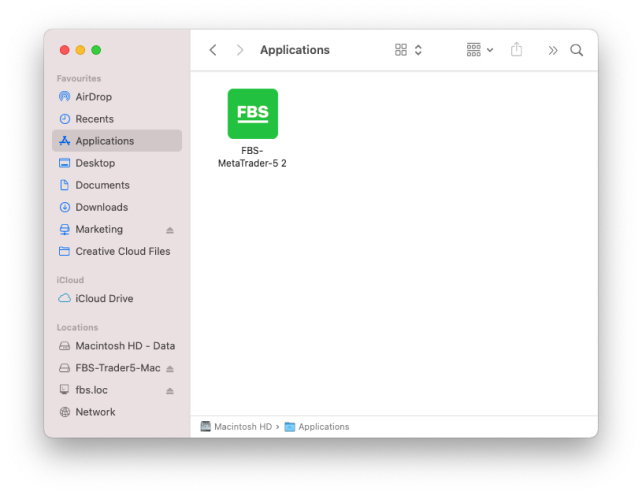Select AirDrop in the sidebar

117,97
